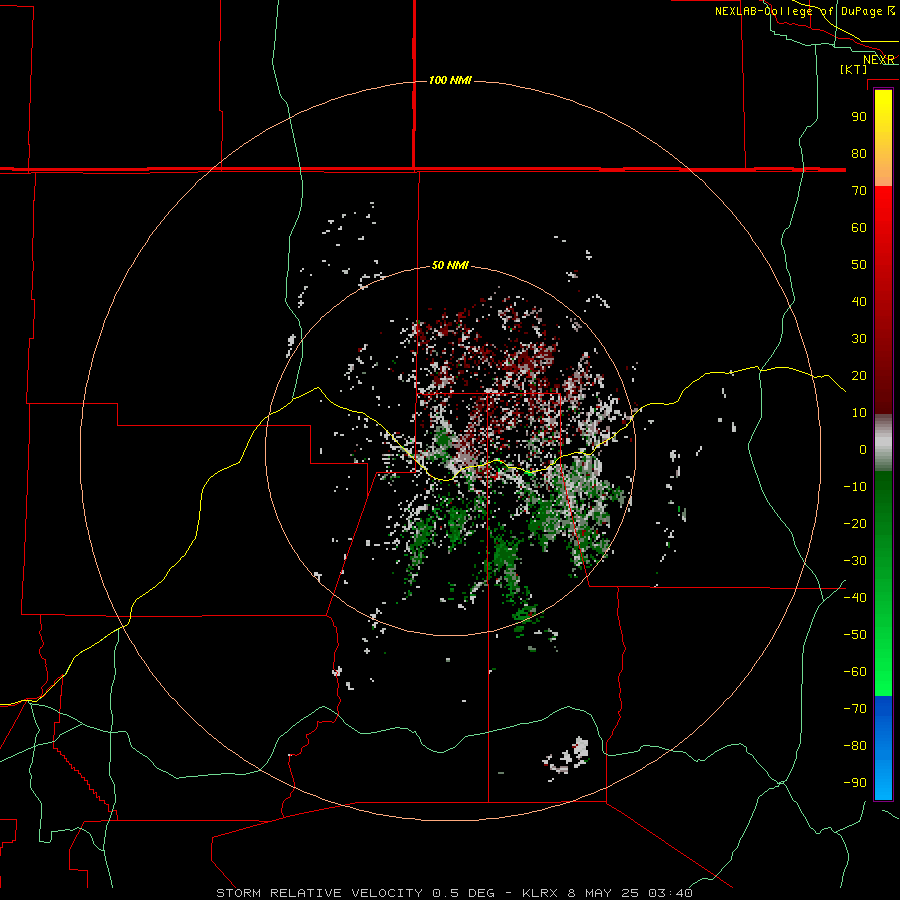Click the 0 value on the velocity scale
Image resolution: width=900 pixels, height=900 pixels.
pyautogui.click(x=863, y=449)
